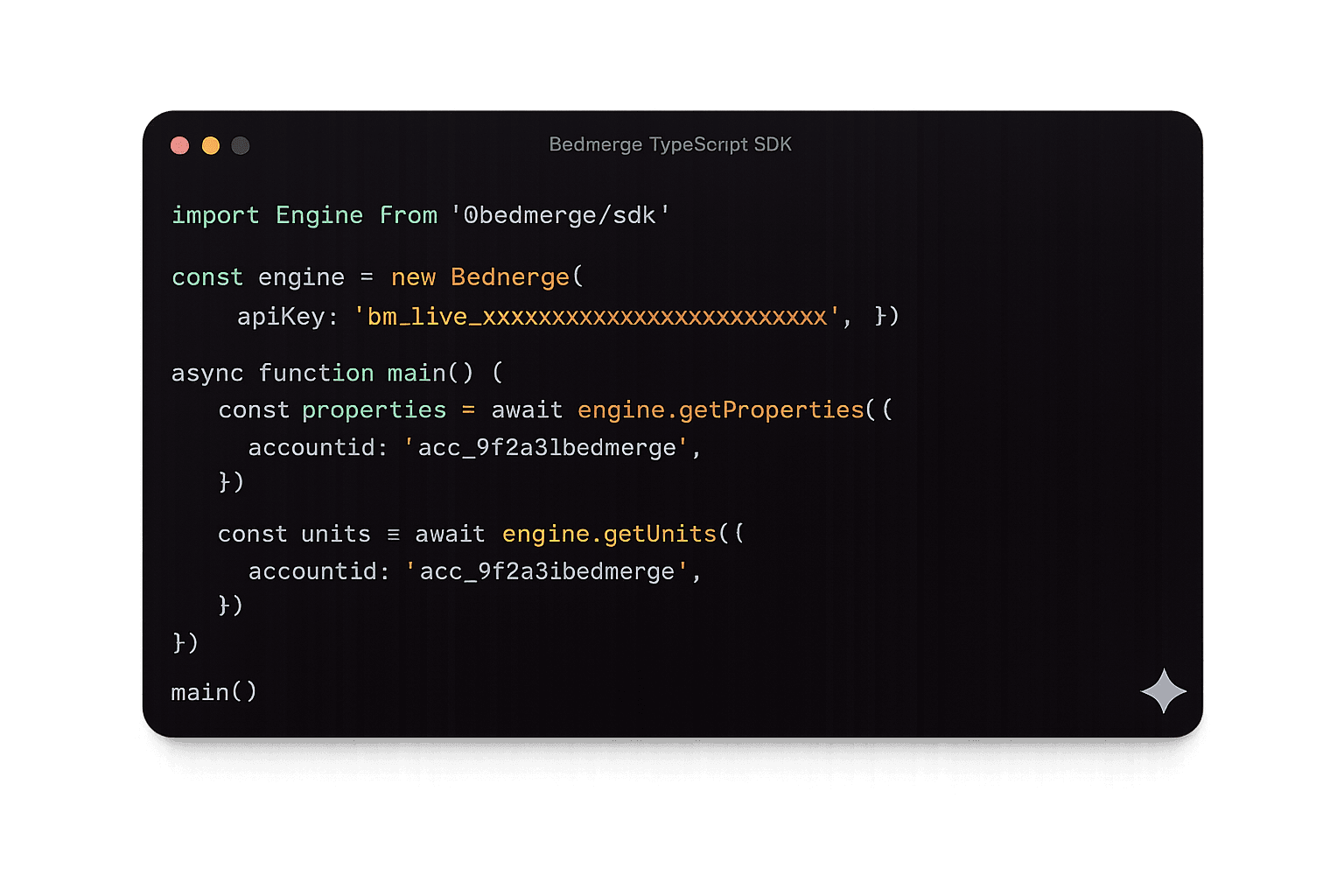
Task: Click the closing brace before main()
Action: (x=185, y=642)
